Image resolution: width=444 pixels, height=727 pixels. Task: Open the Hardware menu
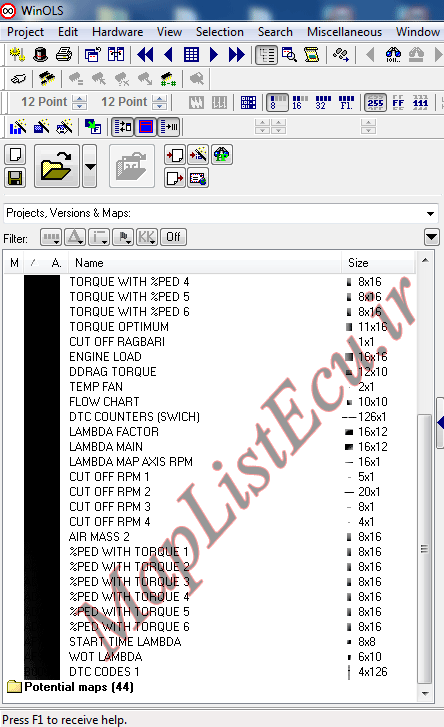118,32
